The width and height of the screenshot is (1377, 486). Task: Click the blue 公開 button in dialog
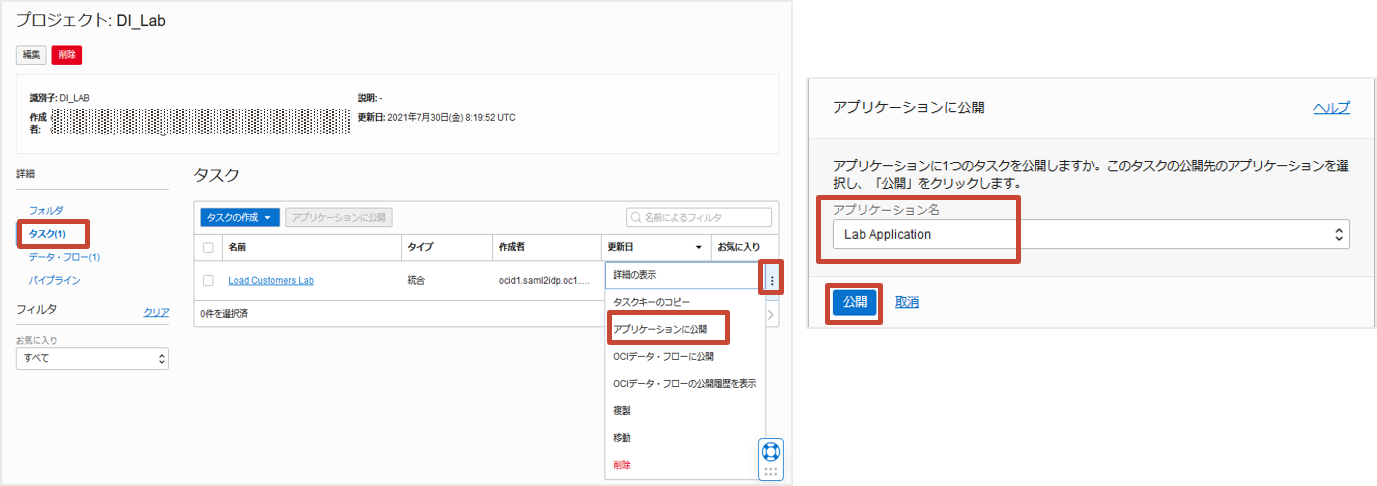pos(854,302)
